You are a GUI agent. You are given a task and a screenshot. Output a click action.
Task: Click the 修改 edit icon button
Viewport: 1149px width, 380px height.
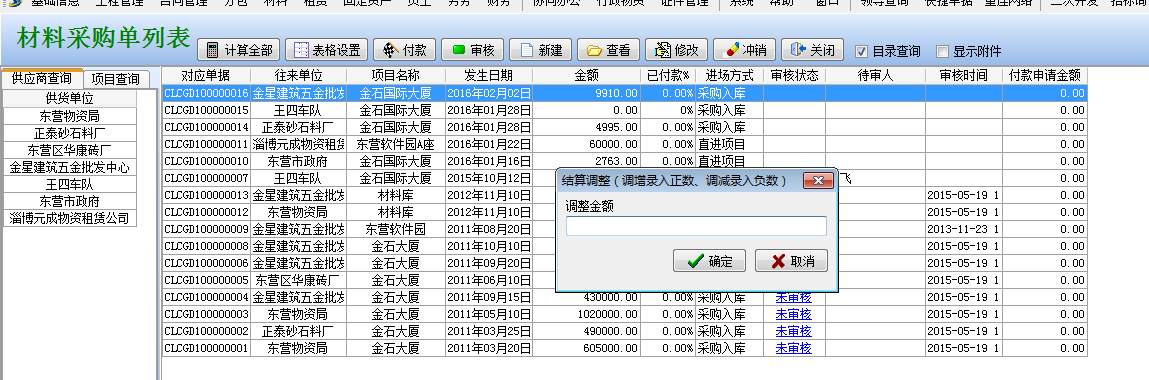tap(662, 51)
